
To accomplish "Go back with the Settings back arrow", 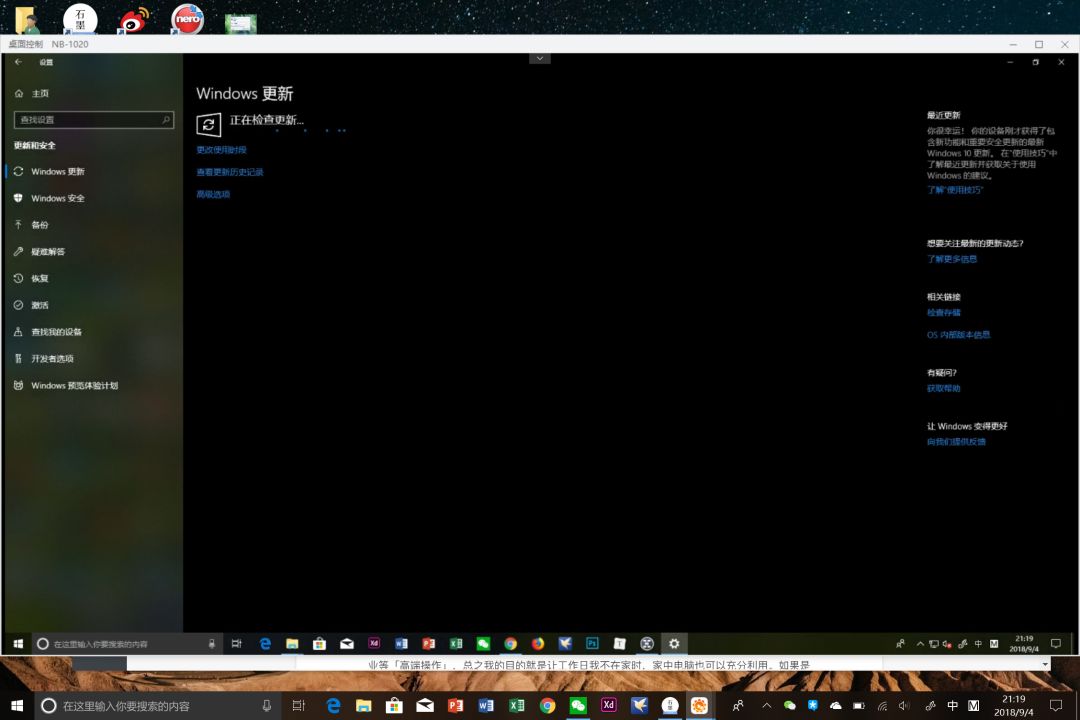I will click(19, 62).
